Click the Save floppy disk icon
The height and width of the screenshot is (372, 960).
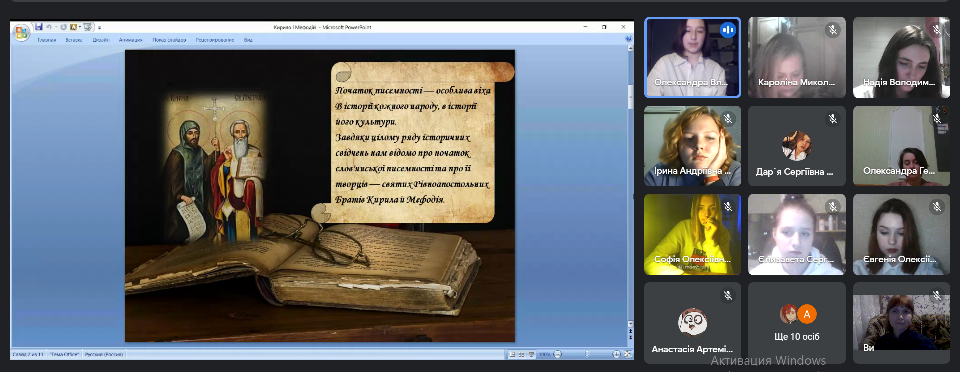pyautogui.click(x=39, y=27)
